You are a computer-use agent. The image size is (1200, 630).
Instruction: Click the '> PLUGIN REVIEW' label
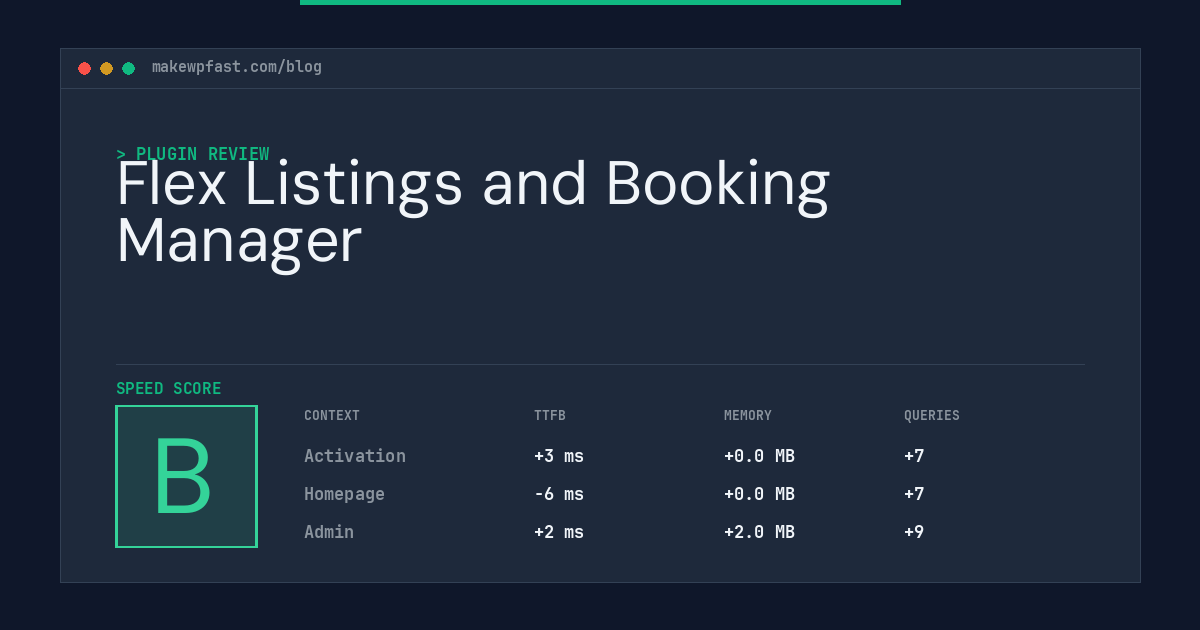(x=193, y=154)
